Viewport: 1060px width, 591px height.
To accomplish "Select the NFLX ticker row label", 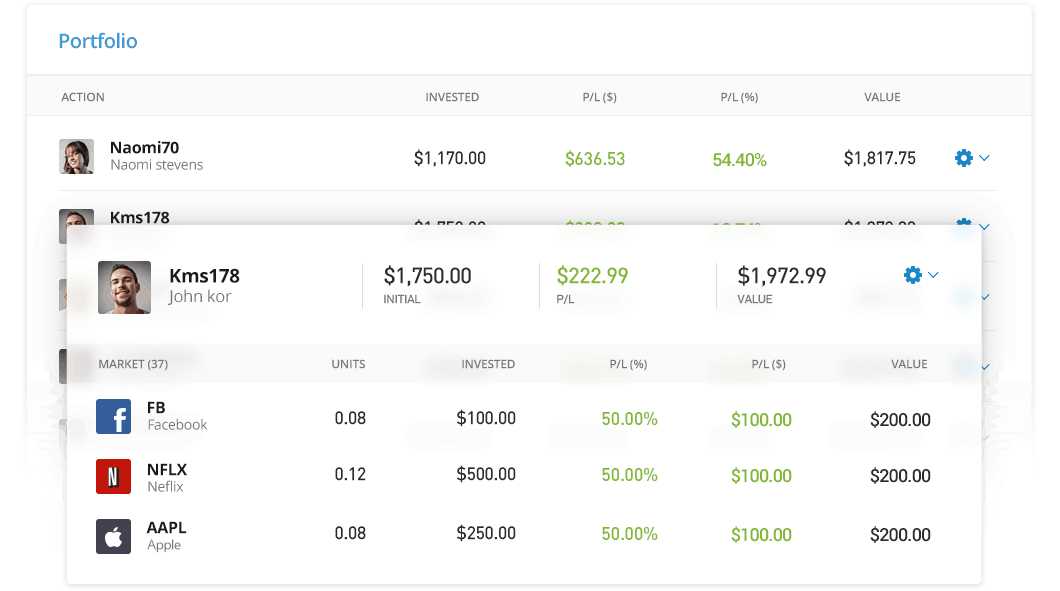I will 166,469.
